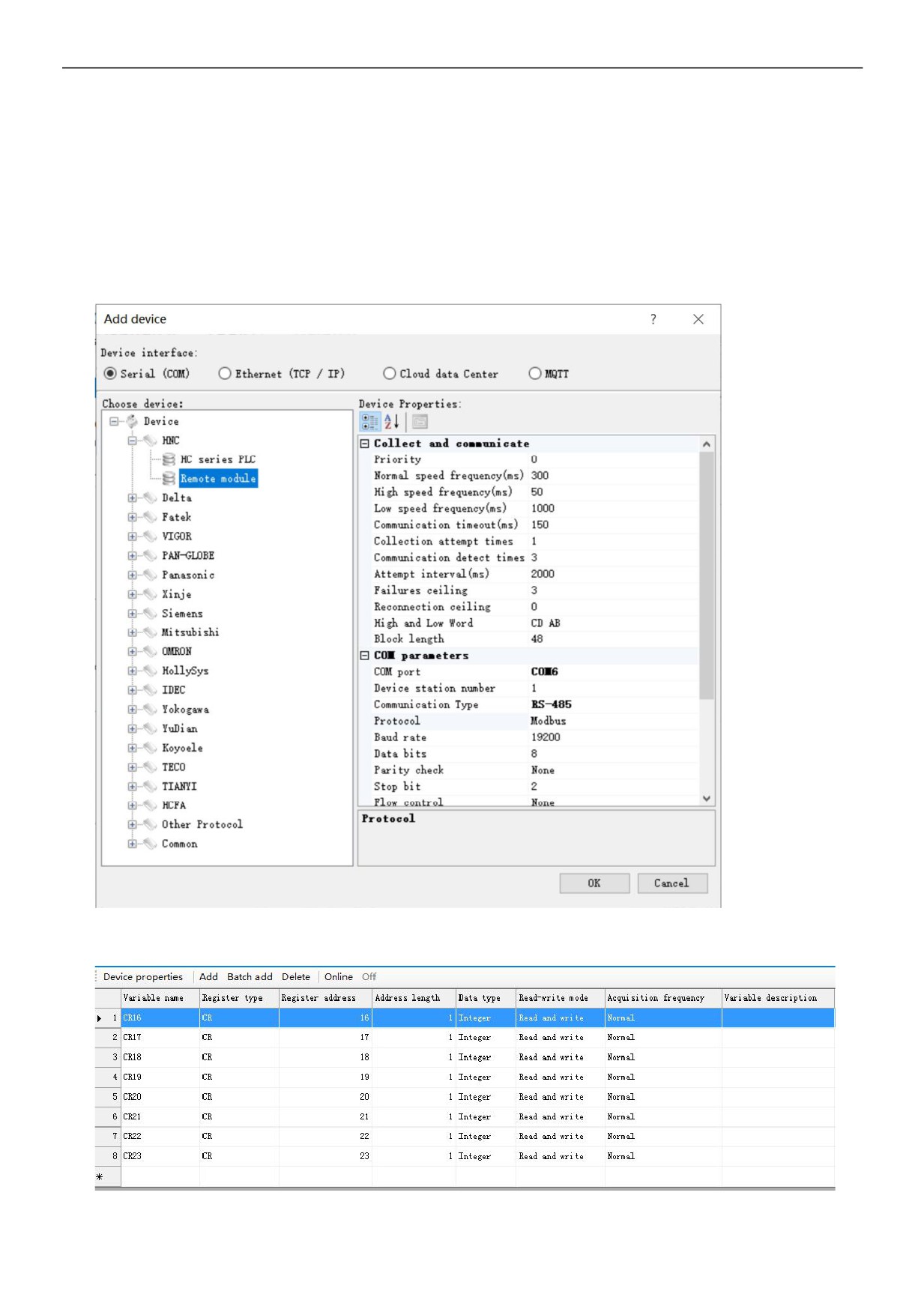Collapse the HNC tree node
This screenshot has width=924, height=1309.
[132, 441]
